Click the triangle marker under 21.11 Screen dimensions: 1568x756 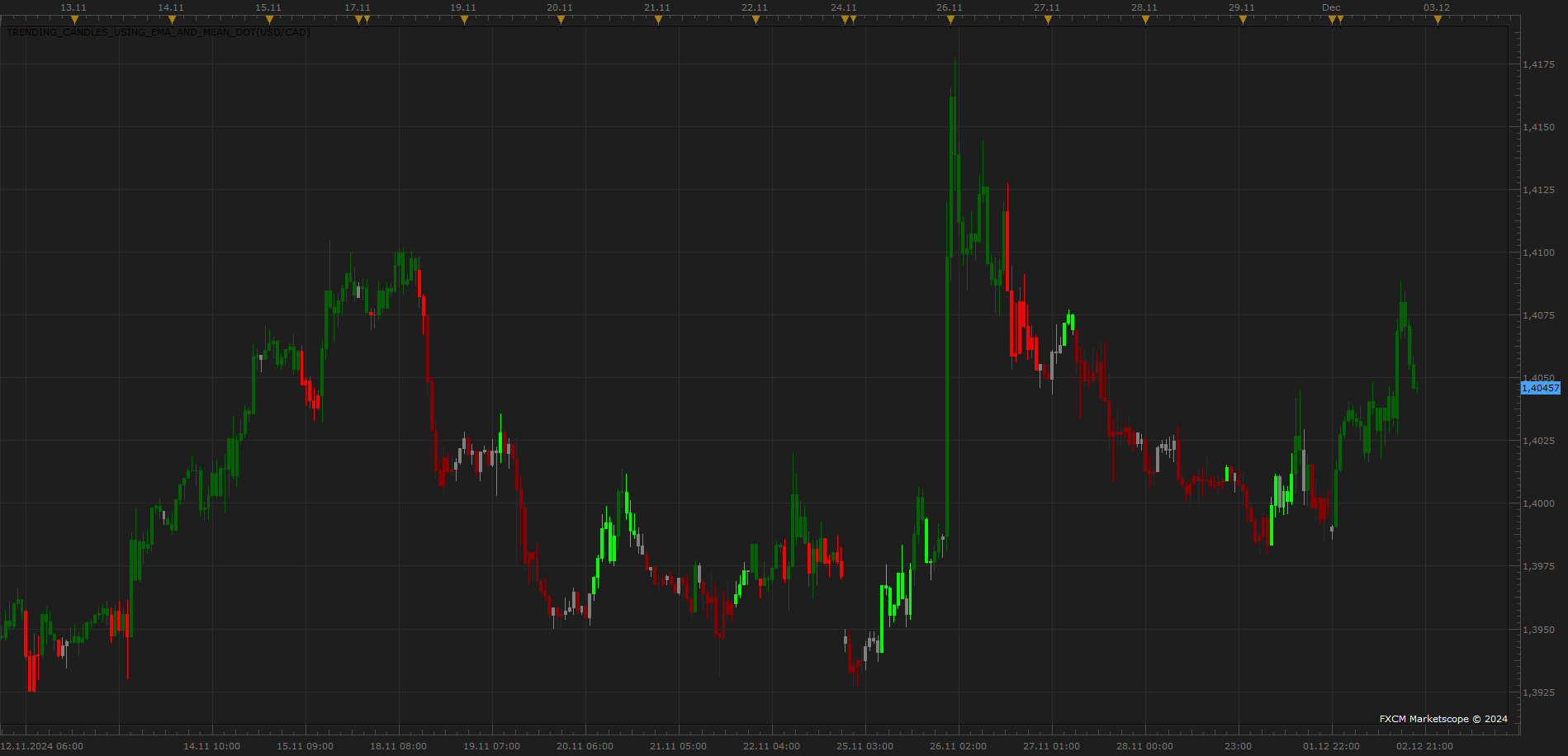[x=658, y=20]
